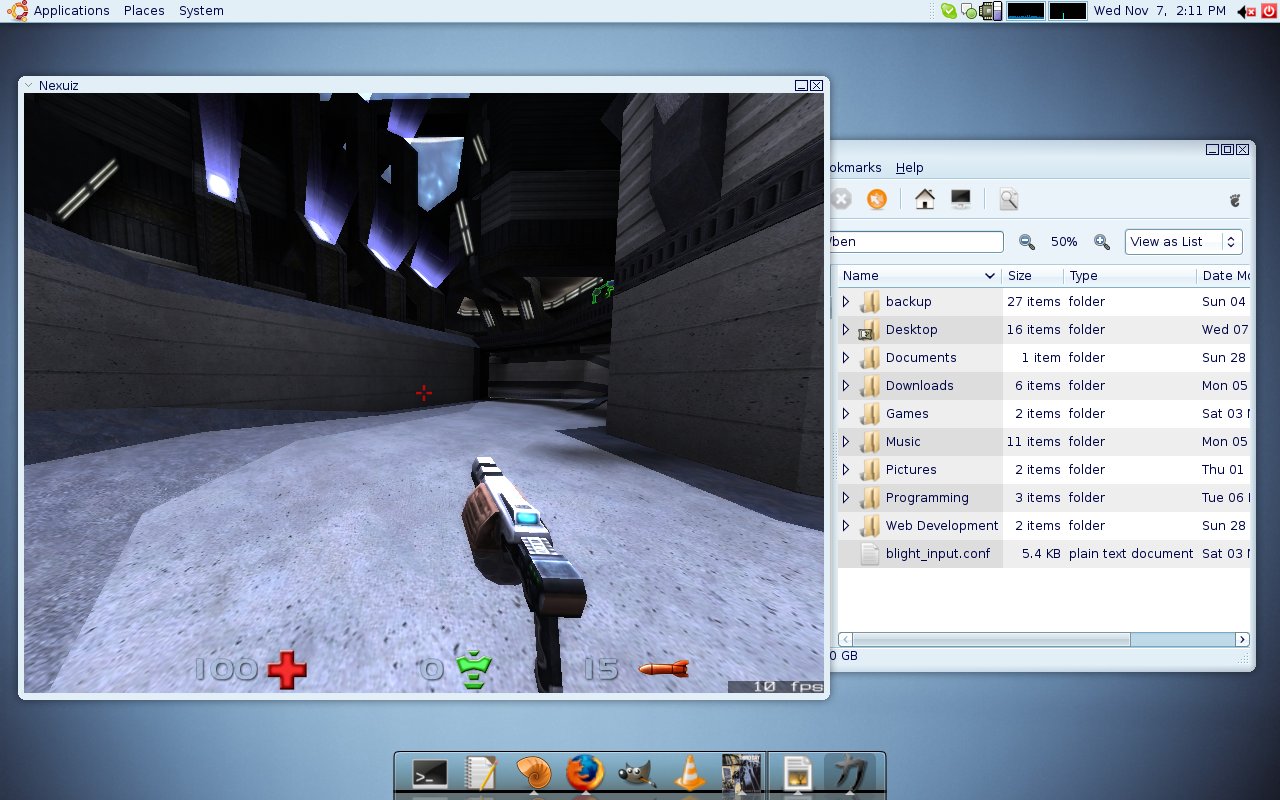Sort by the Date Modified column header

pos(1224,276)
